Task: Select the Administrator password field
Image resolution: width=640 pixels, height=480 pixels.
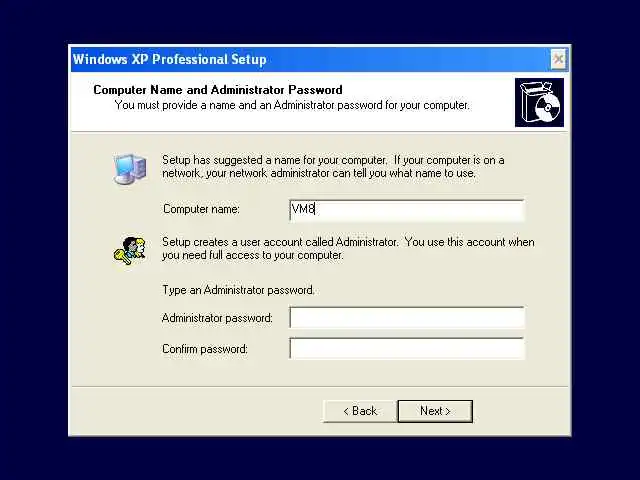Action: [407, 318]
